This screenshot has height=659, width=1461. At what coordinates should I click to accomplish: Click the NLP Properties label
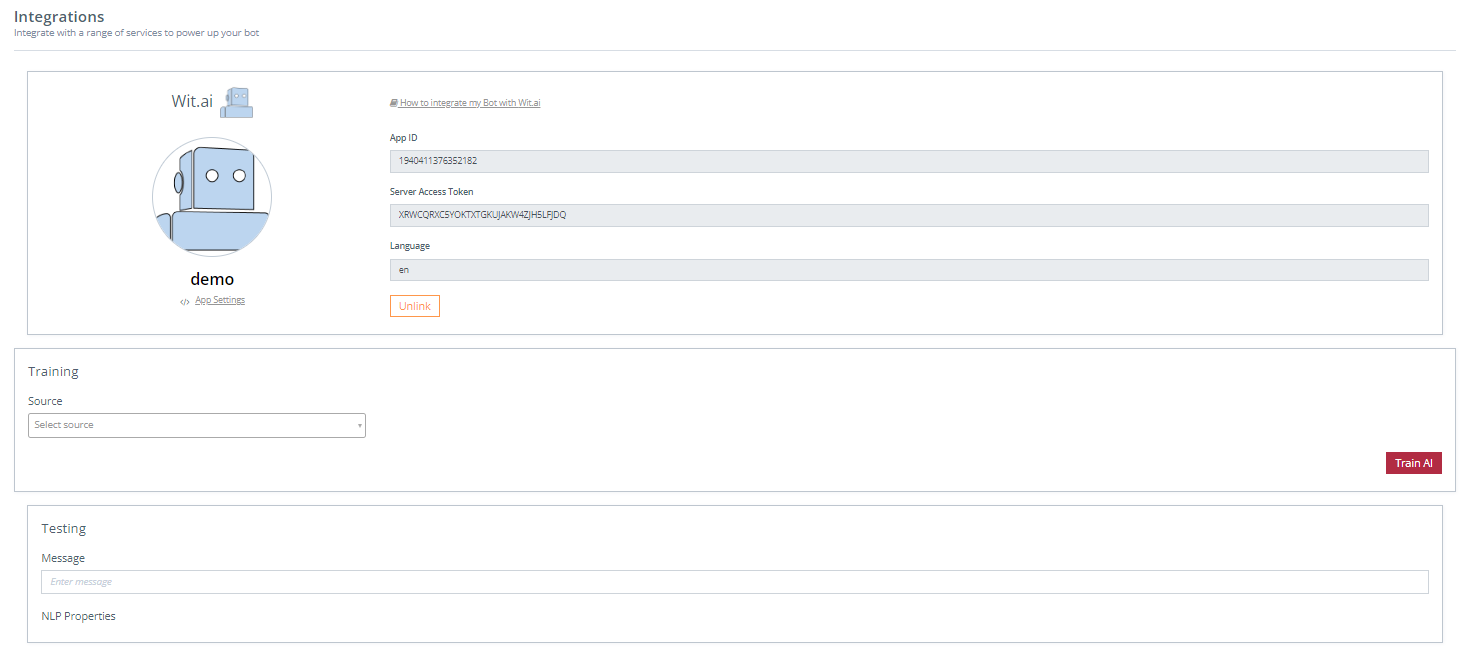click(x=78, y=616)
